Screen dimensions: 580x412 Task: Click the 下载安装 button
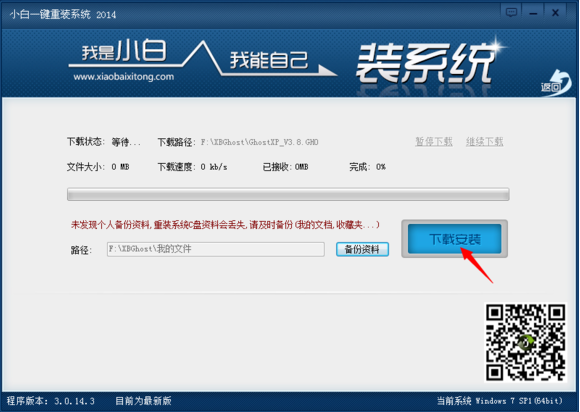pos(455,239)
